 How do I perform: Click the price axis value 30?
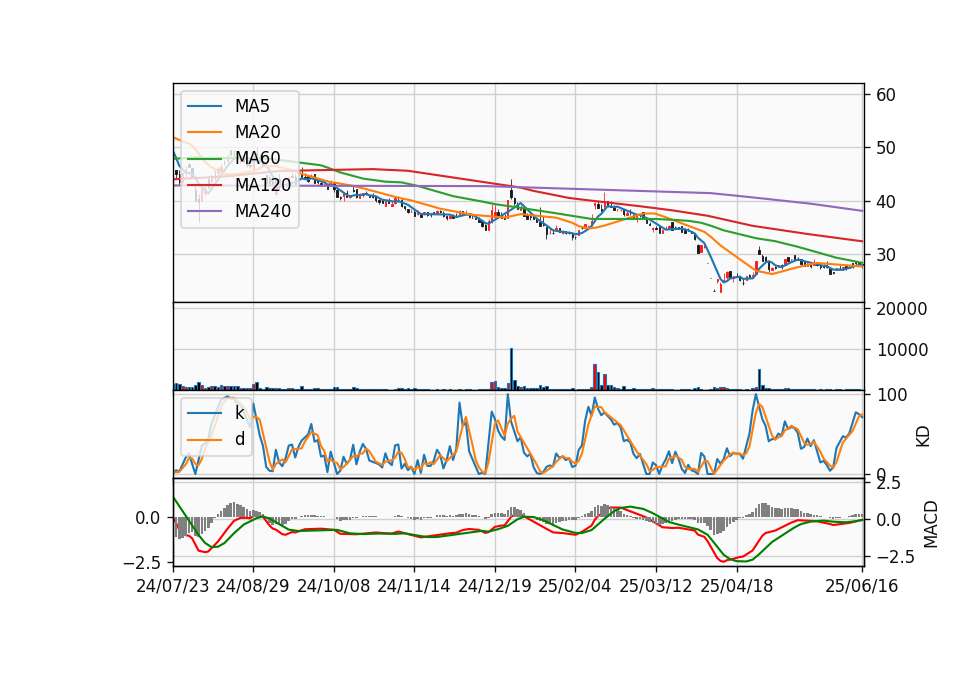click(x=886, y=255)
